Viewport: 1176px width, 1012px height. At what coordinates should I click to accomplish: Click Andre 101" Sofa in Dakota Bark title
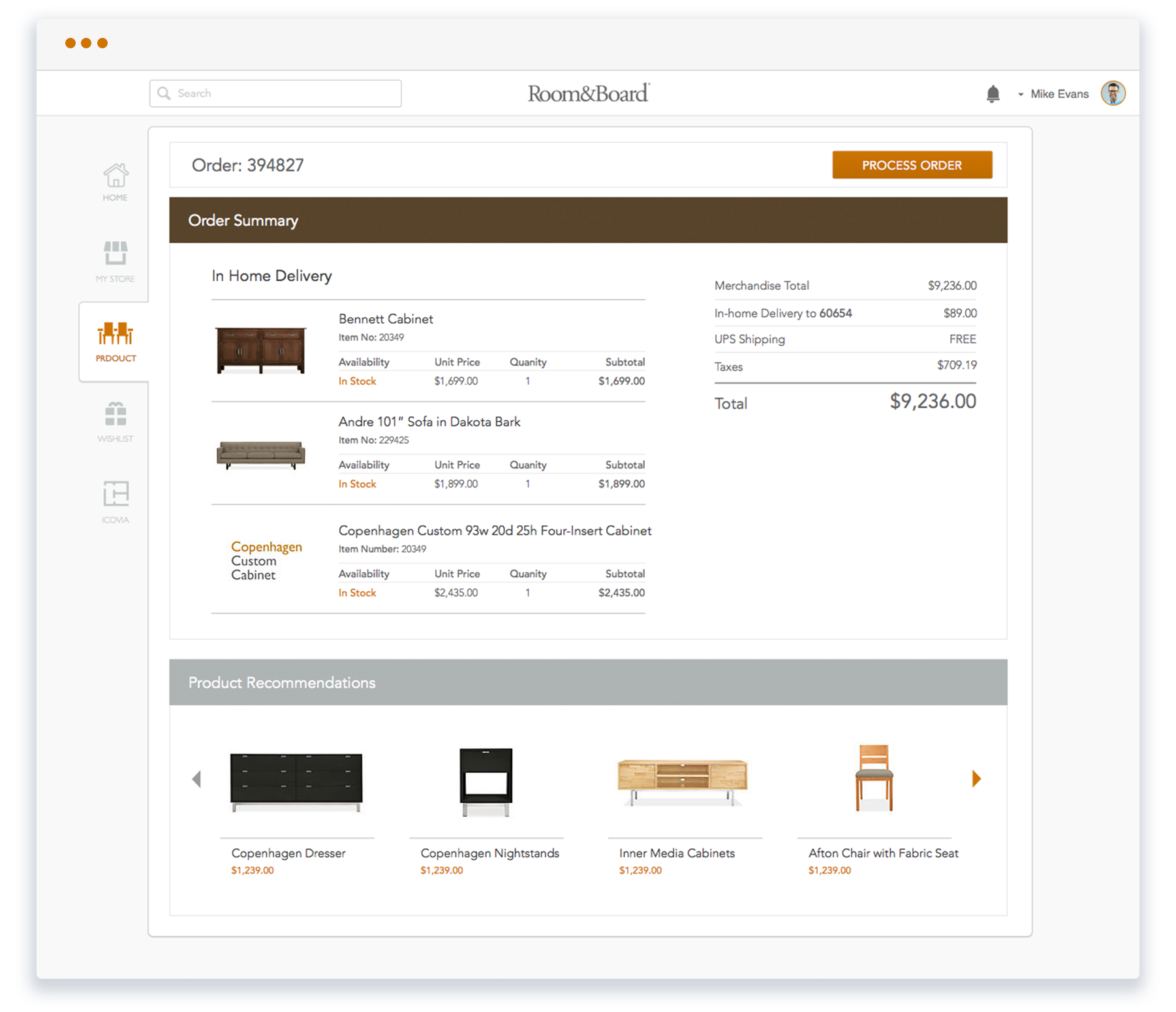pos(429,422)
